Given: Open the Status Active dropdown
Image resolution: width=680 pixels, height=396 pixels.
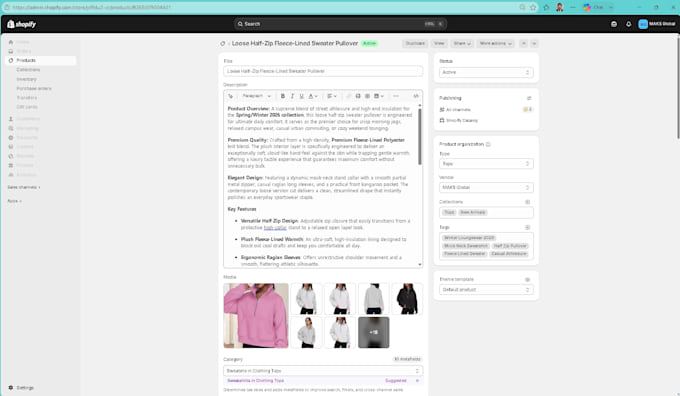Looking at the screenshot, I should pos(486,72).
